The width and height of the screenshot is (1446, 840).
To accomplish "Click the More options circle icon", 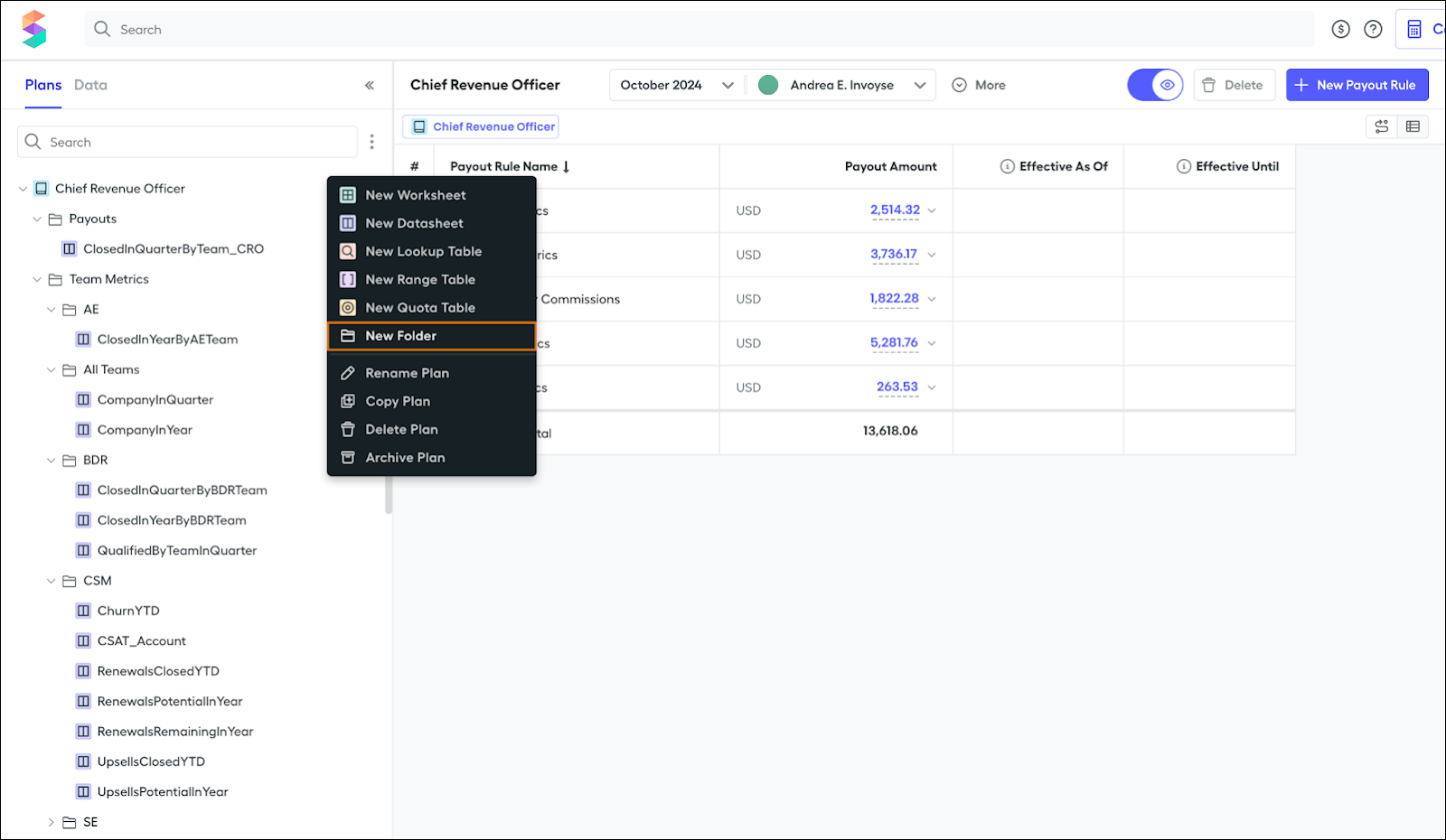I will (960, 85).
